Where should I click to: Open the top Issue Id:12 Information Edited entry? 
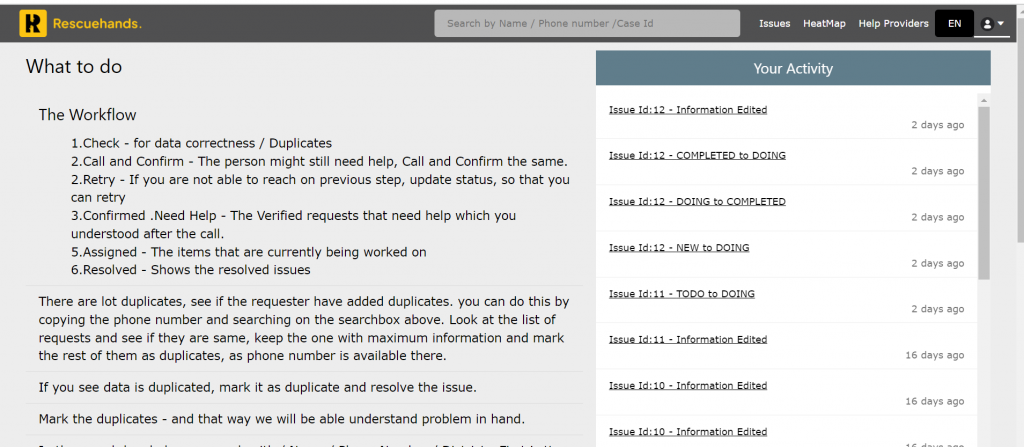[688, 110]
